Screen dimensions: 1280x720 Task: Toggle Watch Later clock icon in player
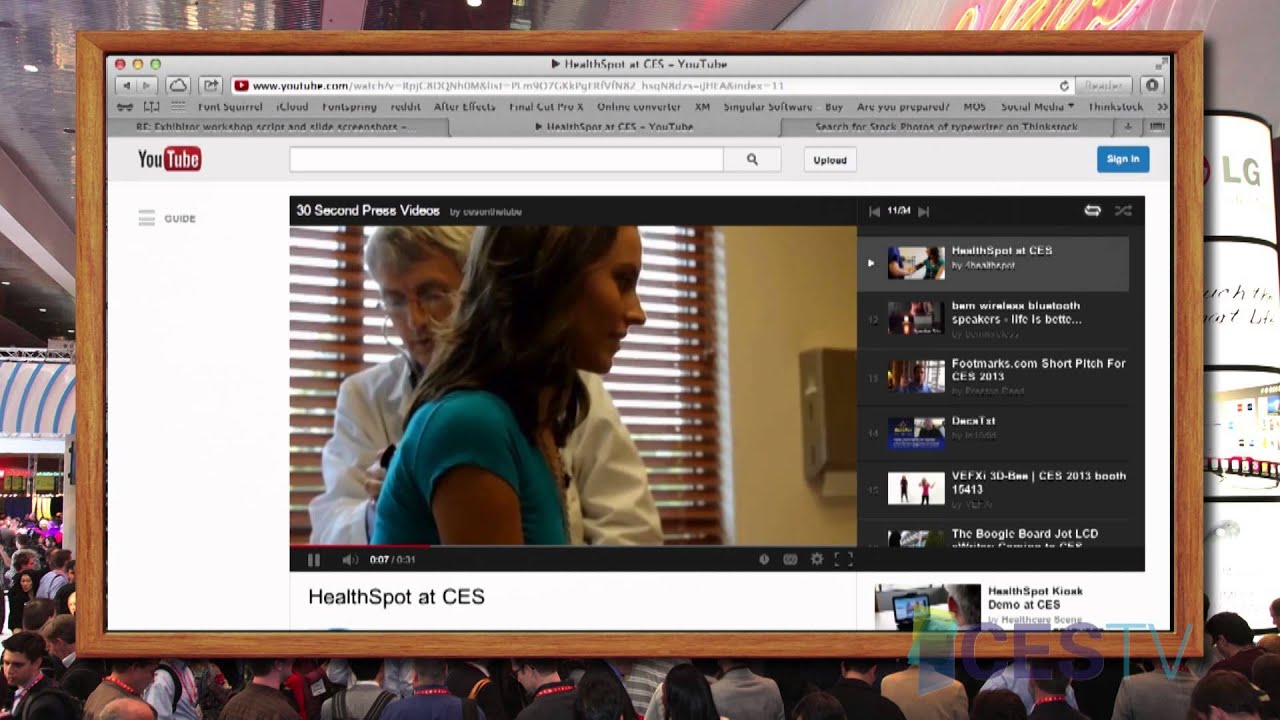[x=764, y=560]
